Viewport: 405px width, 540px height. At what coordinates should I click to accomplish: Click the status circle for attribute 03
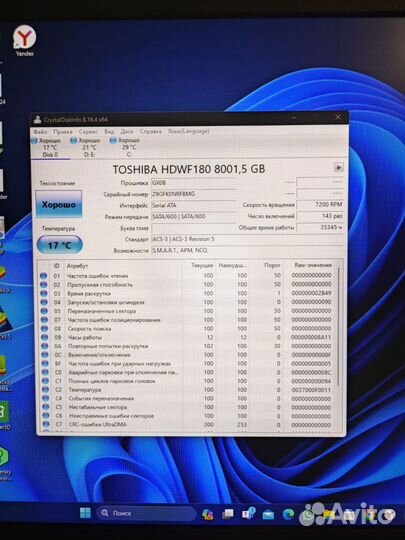point(44,293)
